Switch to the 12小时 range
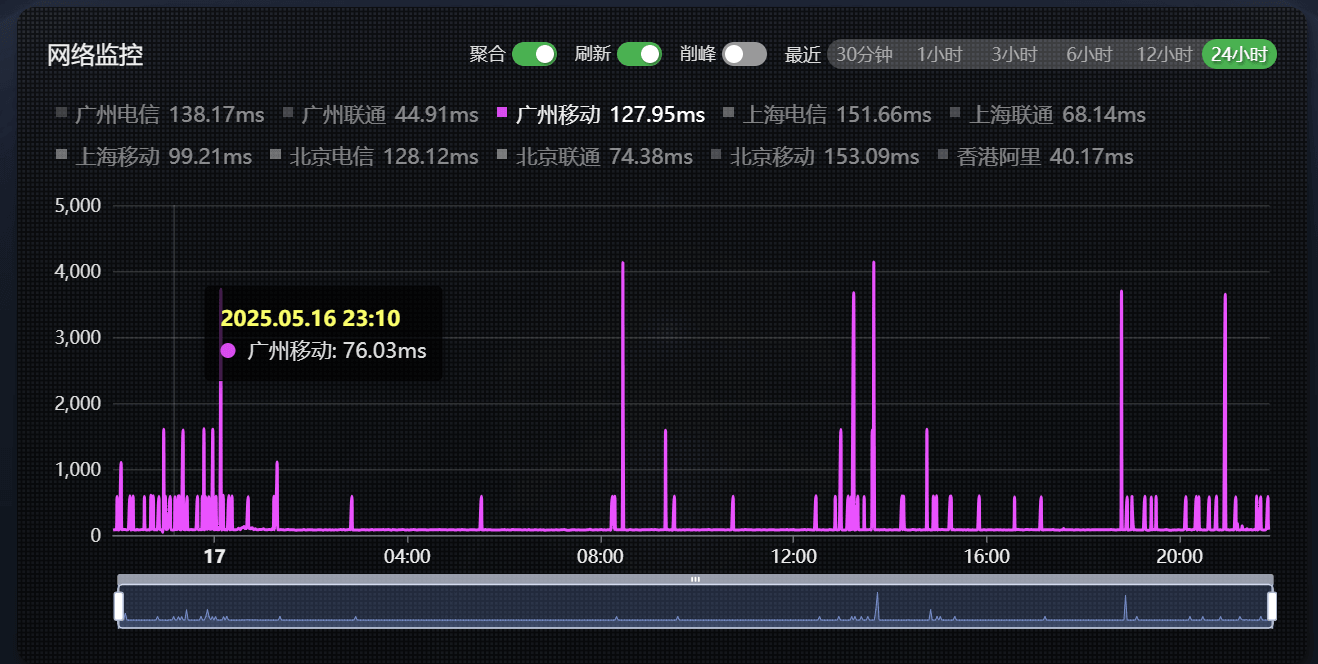 point(1164,54)
